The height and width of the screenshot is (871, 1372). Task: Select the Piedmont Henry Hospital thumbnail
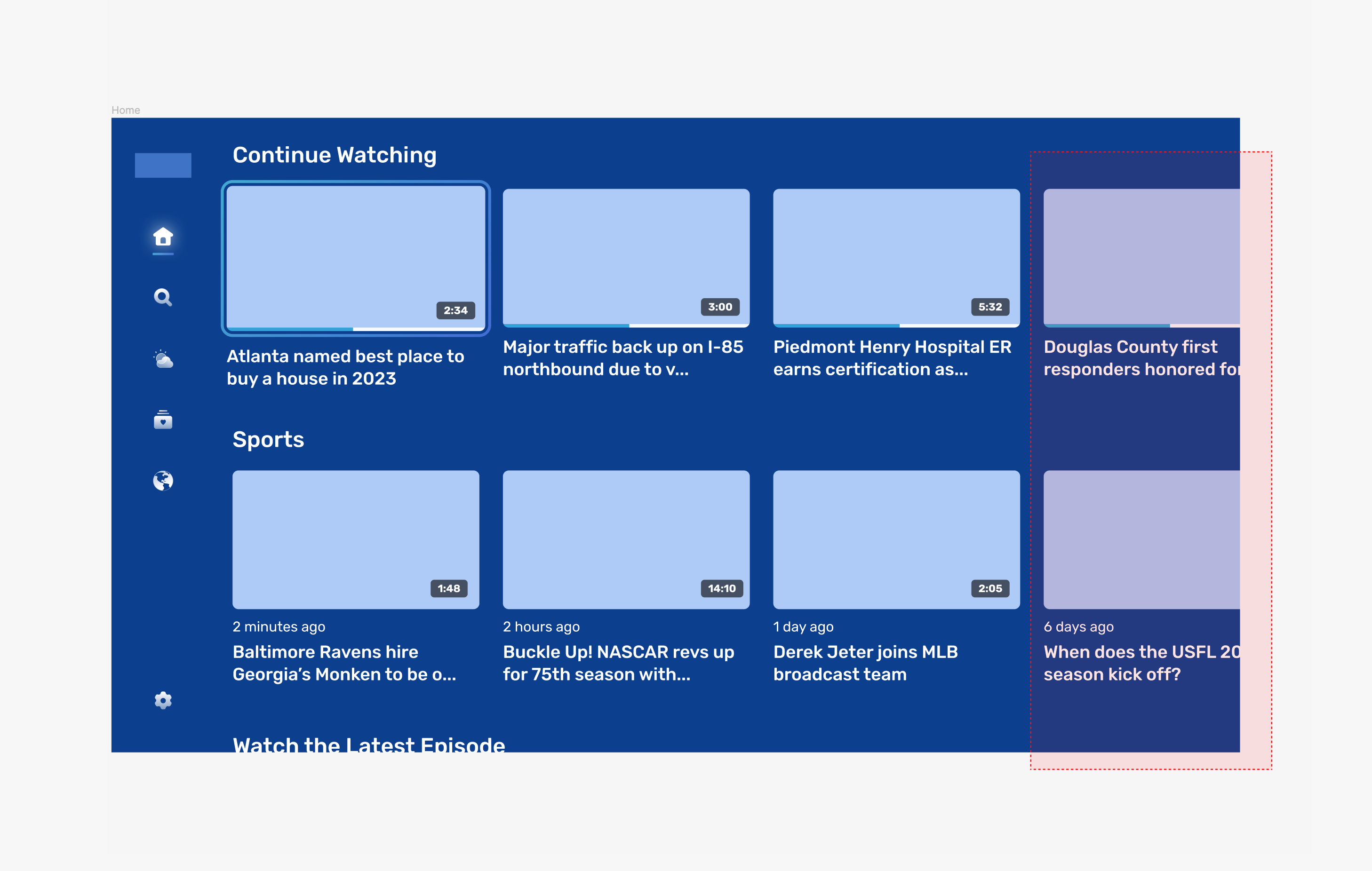896,258
